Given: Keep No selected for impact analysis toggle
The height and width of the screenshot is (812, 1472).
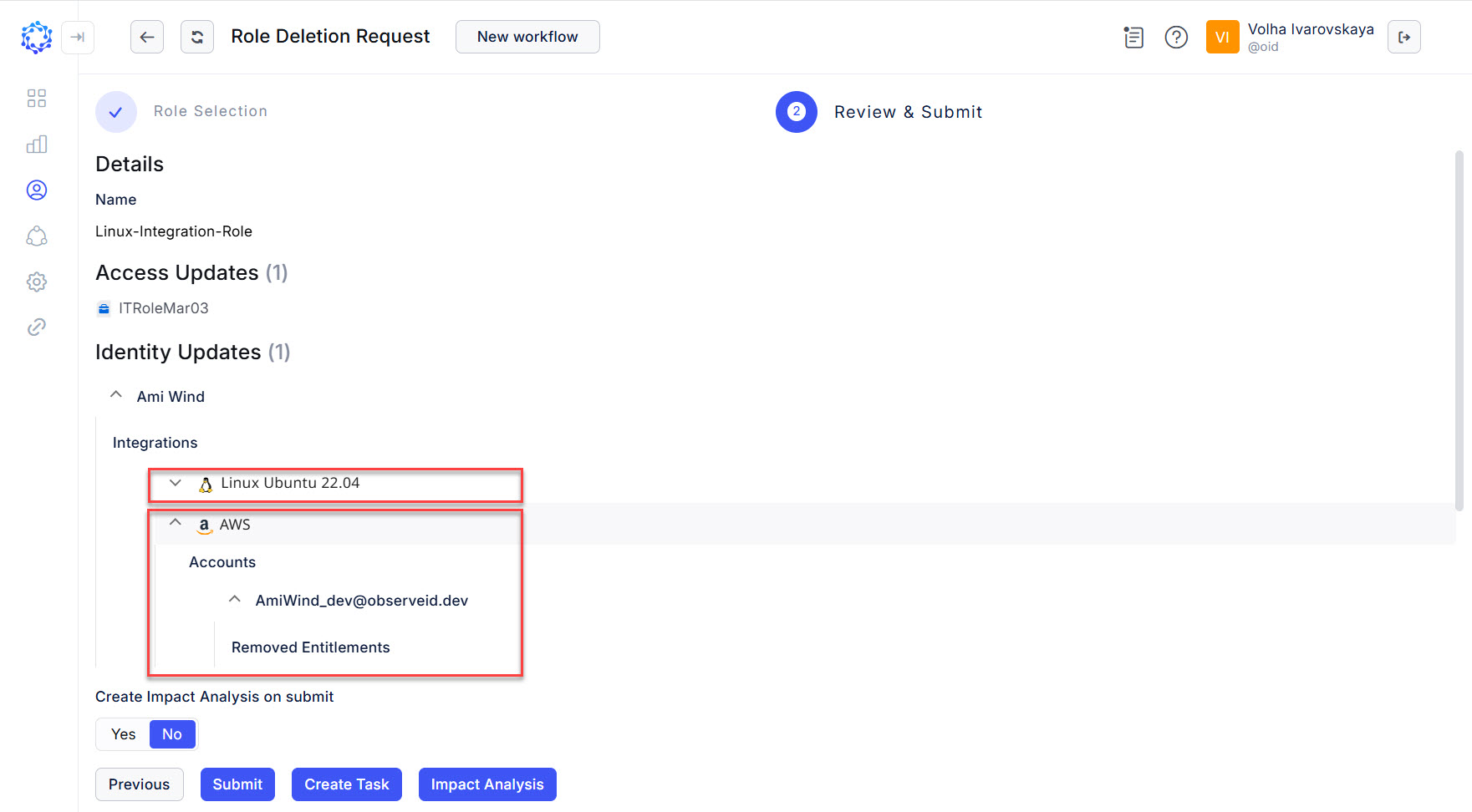Looking at the screenshot, I should click(x=172, y=733).
